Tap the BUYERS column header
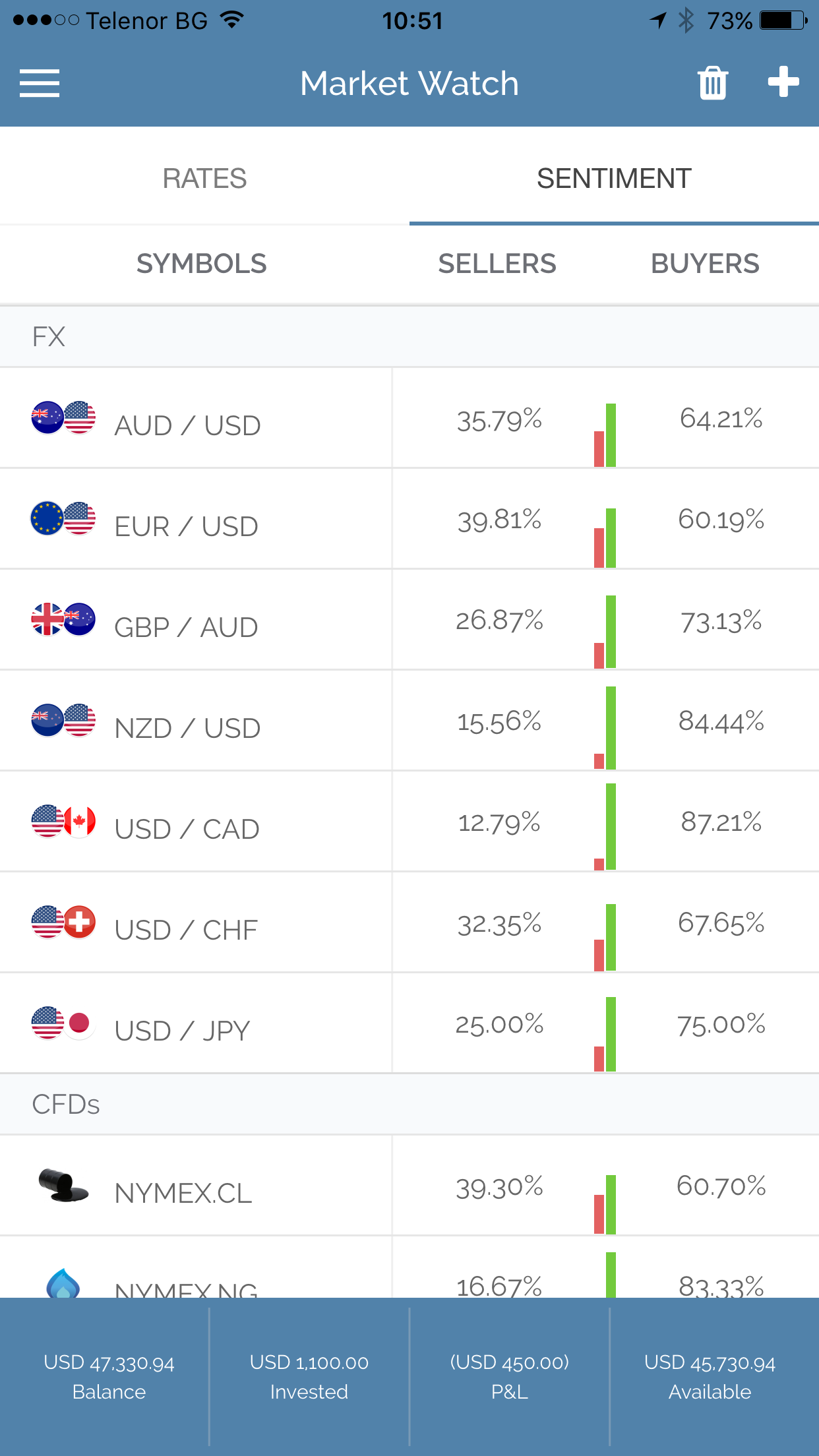Screen dimensions: 819x1456 pos(705,264)
